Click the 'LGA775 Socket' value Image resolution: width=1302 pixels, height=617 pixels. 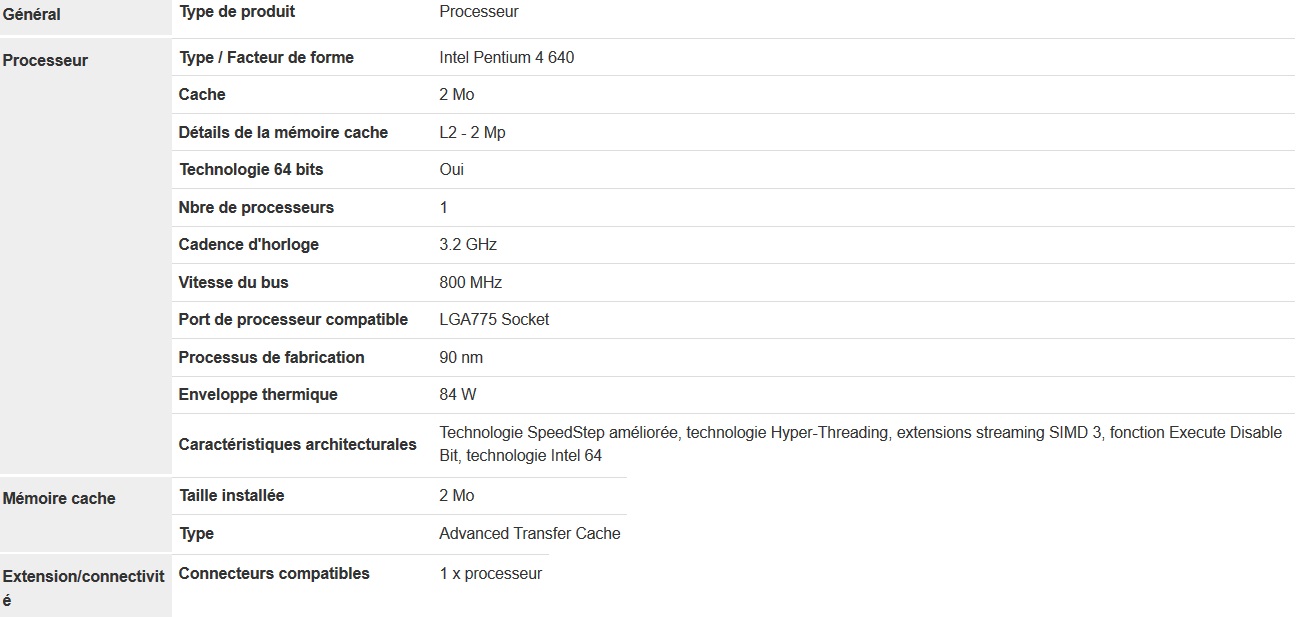(x=494, y=319)
